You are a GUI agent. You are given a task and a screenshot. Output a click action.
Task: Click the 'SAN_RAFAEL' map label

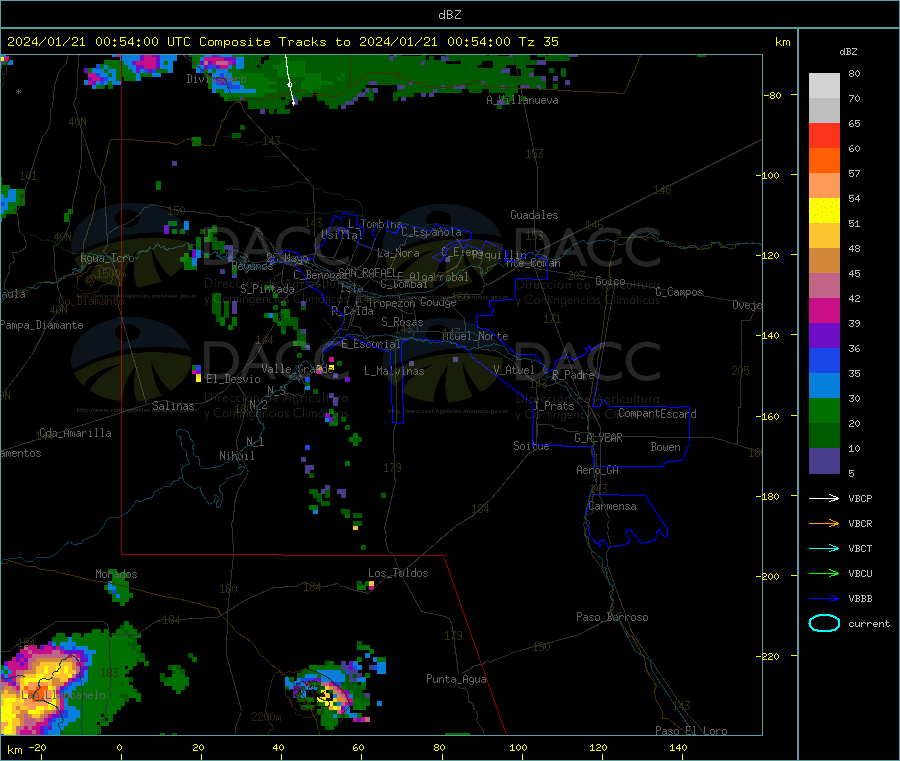click(367, 272)
